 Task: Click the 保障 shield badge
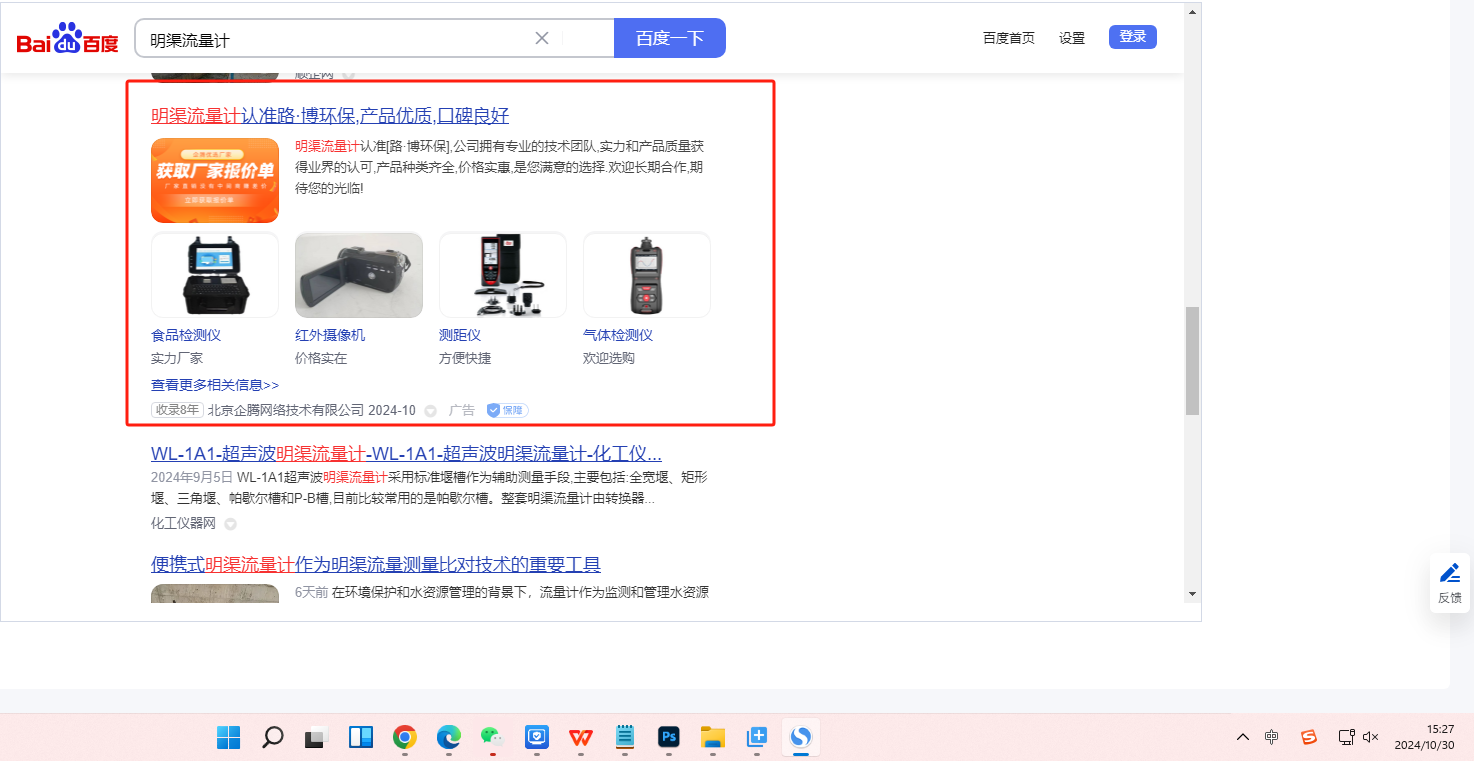pos(507,410)
